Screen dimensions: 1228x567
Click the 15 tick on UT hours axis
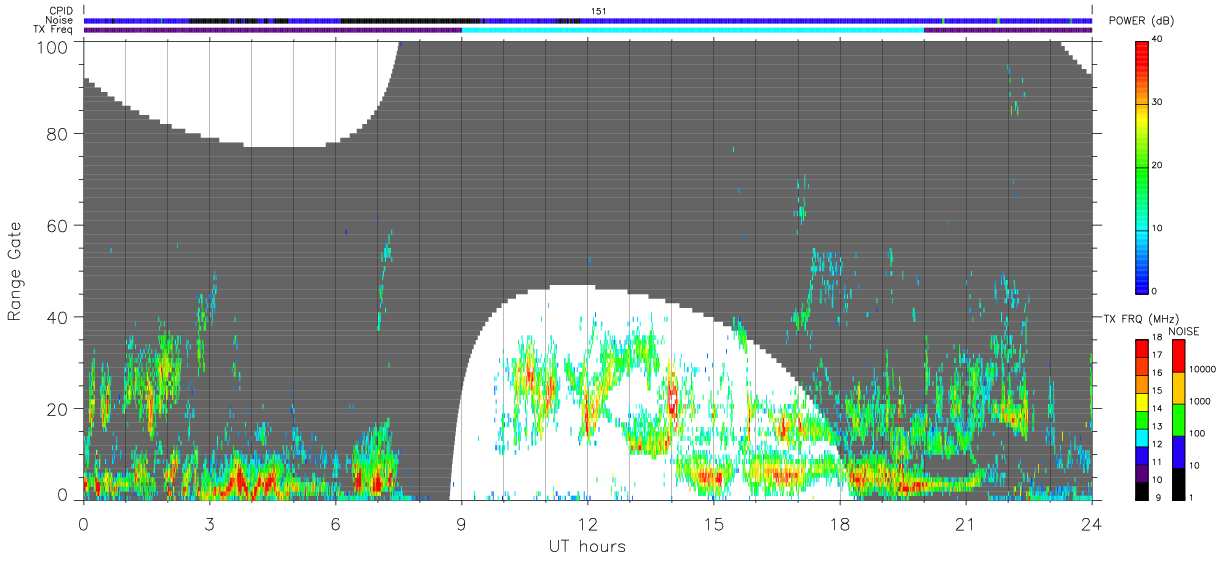point(713,524)
